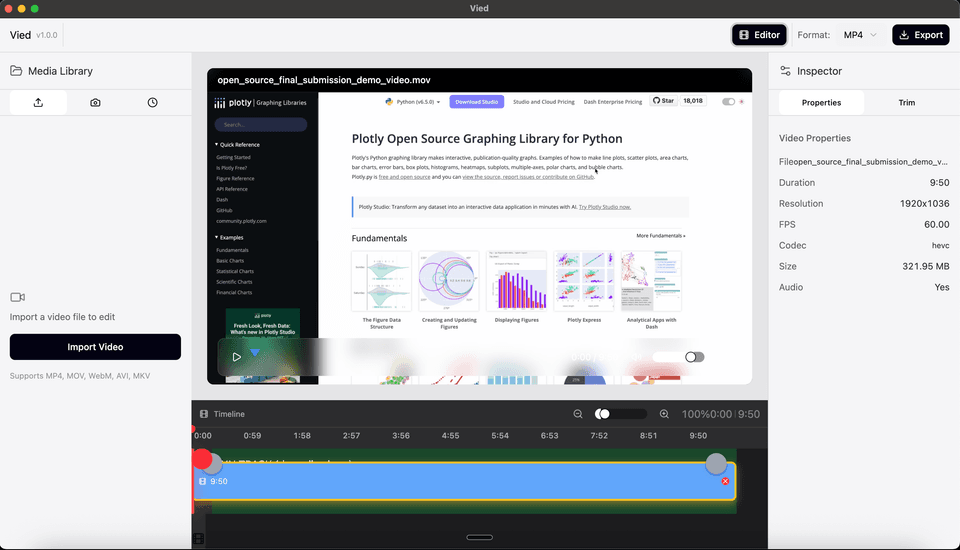The image size is (960, 550).
Task: Click More Fundamentals link in preview
Action: [661, 236]
